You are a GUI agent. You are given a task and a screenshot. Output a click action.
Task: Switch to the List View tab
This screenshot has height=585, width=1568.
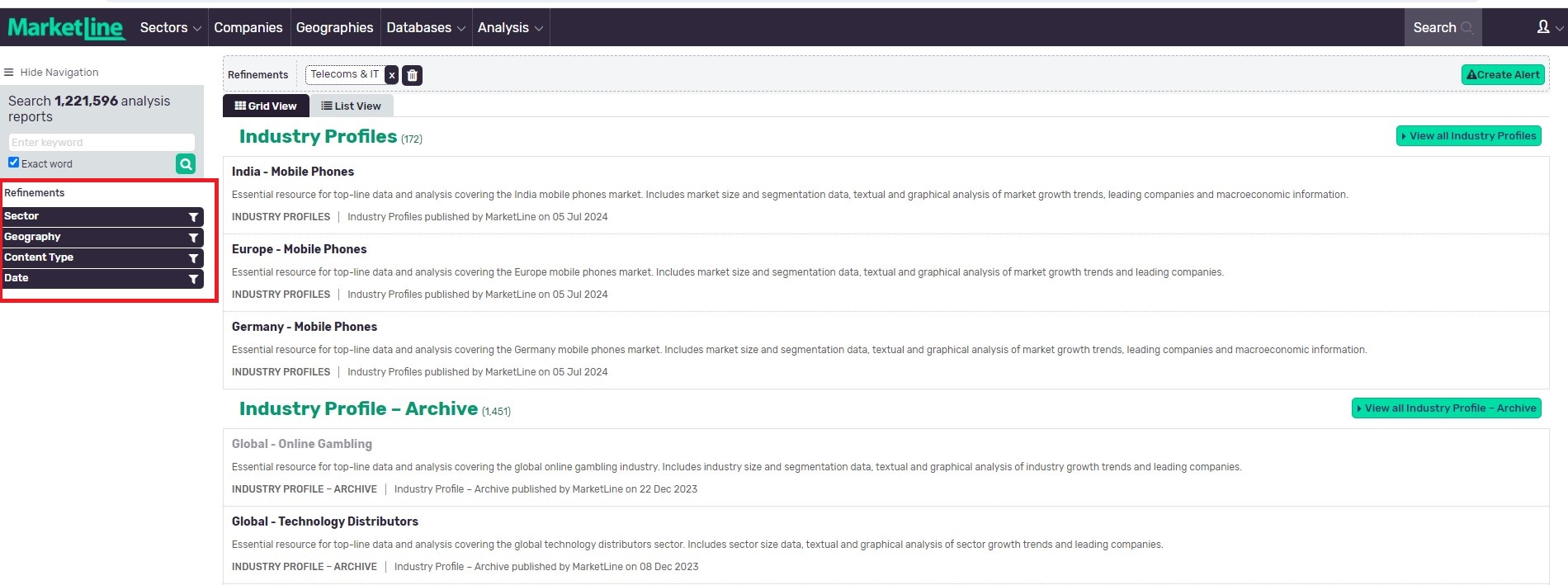[351, 106]
